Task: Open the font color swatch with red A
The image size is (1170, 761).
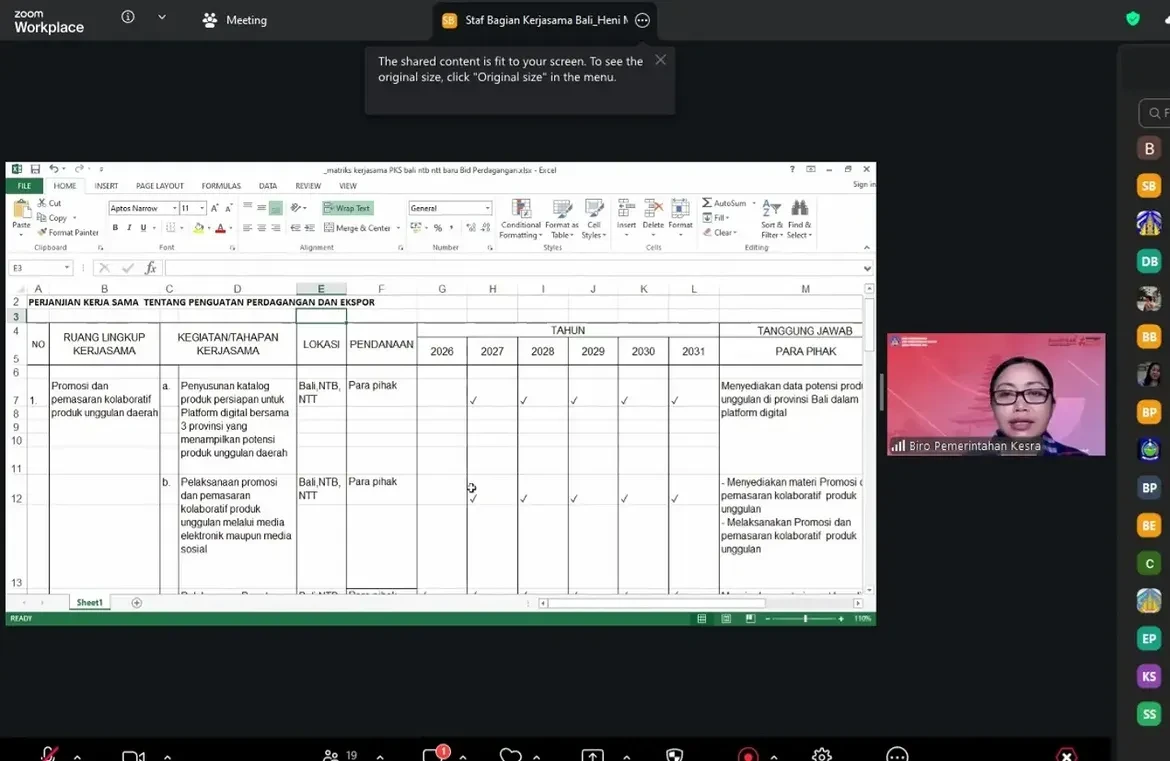Action: coord(220,228)
